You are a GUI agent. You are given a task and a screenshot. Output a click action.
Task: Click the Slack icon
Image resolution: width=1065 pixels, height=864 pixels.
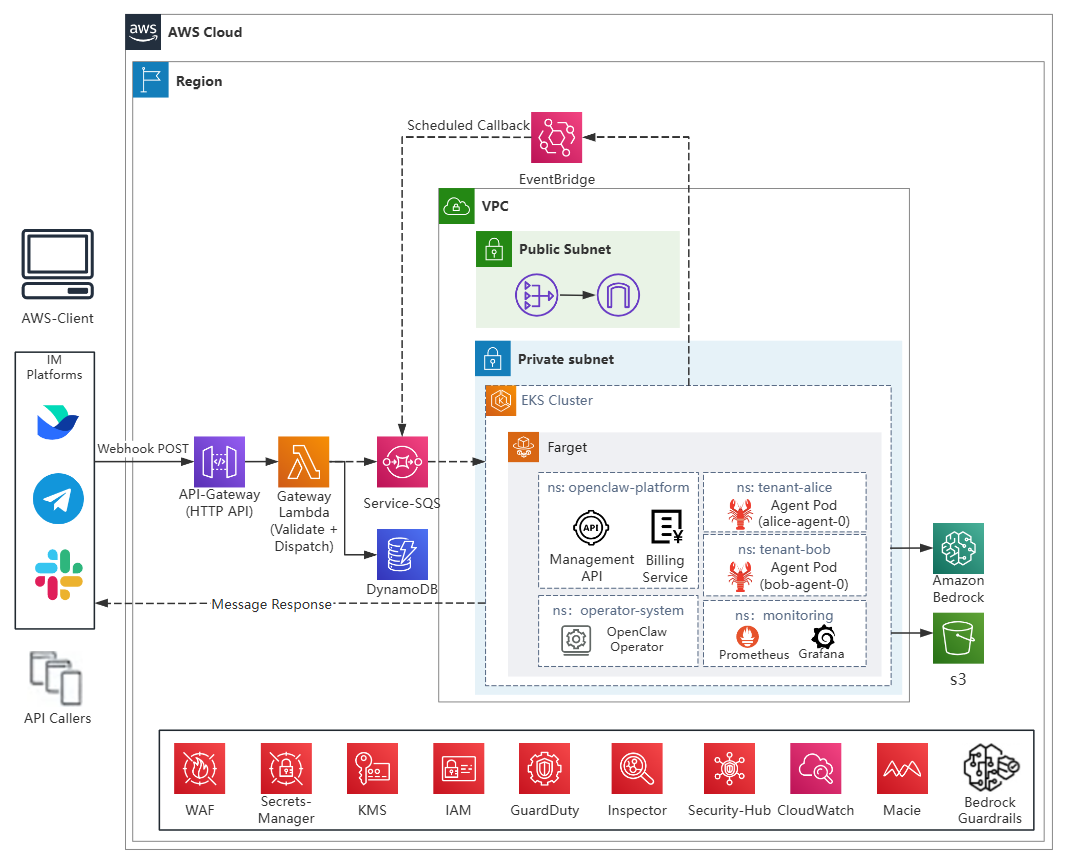coord(59,575)
